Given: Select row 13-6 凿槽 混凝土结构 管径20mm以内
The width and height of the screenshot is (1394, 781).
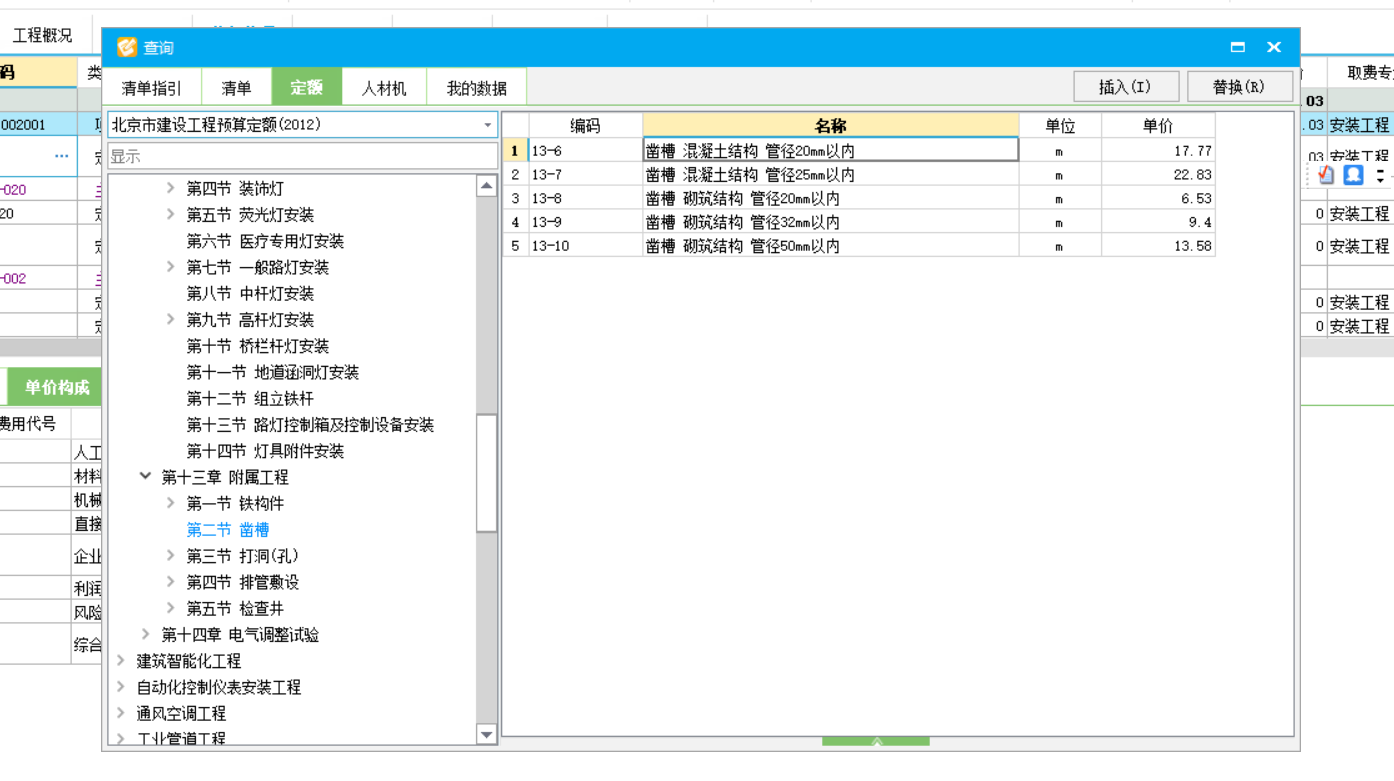Looking at the screenshot, I should click(859, 150).
